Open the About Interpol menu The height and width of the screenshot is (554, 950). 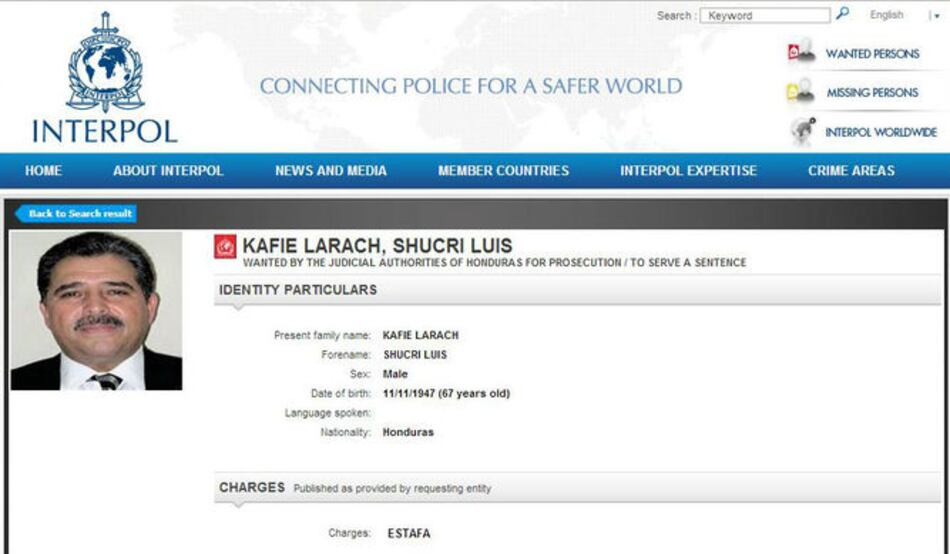click(x=168, y=171)
